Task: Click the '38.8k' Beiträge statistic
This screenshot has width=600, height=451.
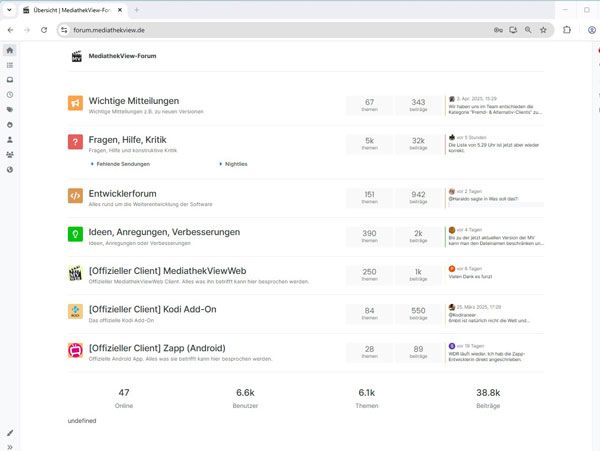Action: tap(488, 392)
